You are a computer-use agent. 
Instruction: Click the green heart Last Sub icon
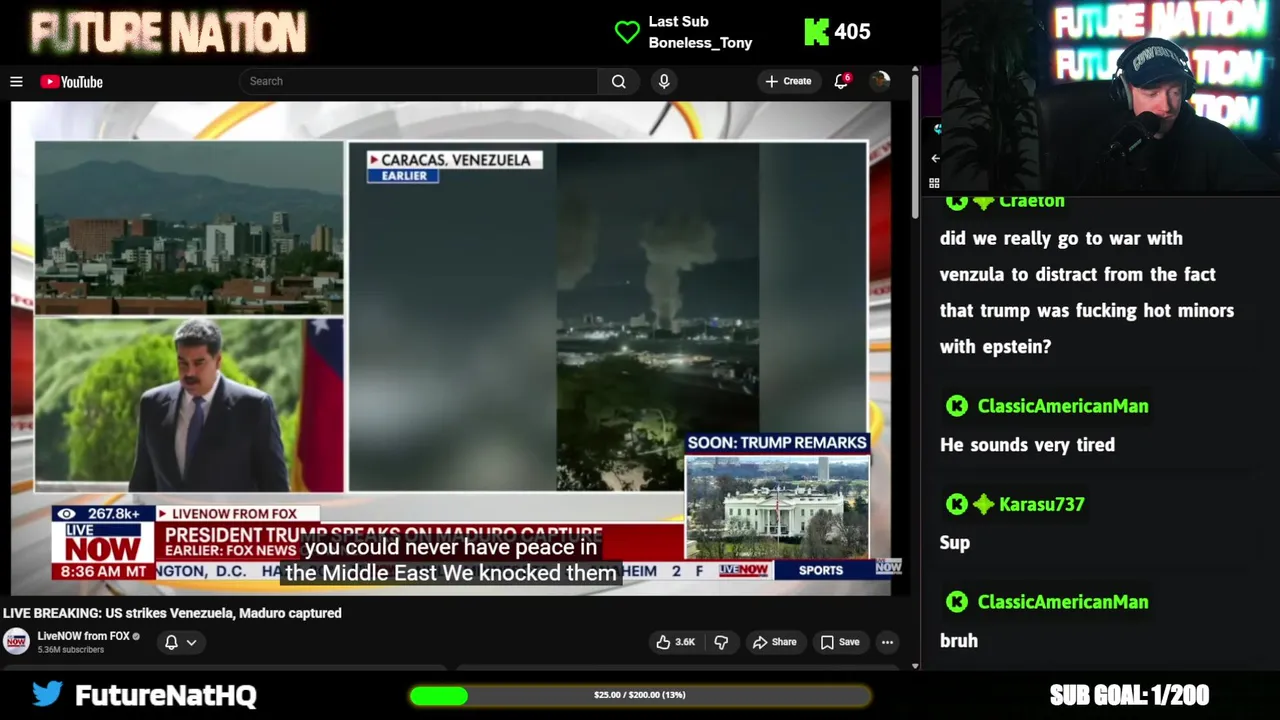627,32
